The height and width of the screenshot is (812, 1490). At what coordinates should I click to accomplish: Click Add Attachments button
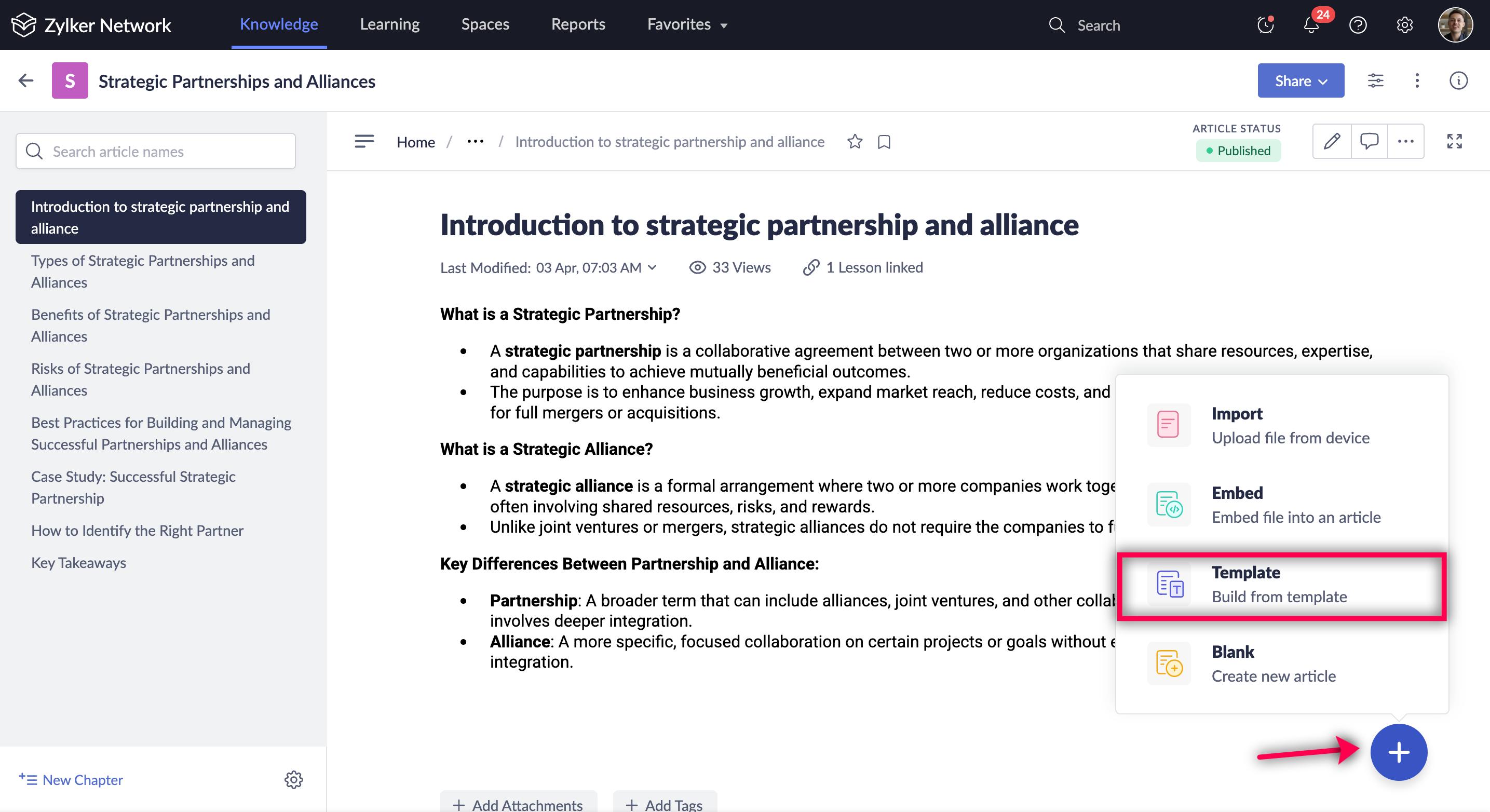click(518, 804)
